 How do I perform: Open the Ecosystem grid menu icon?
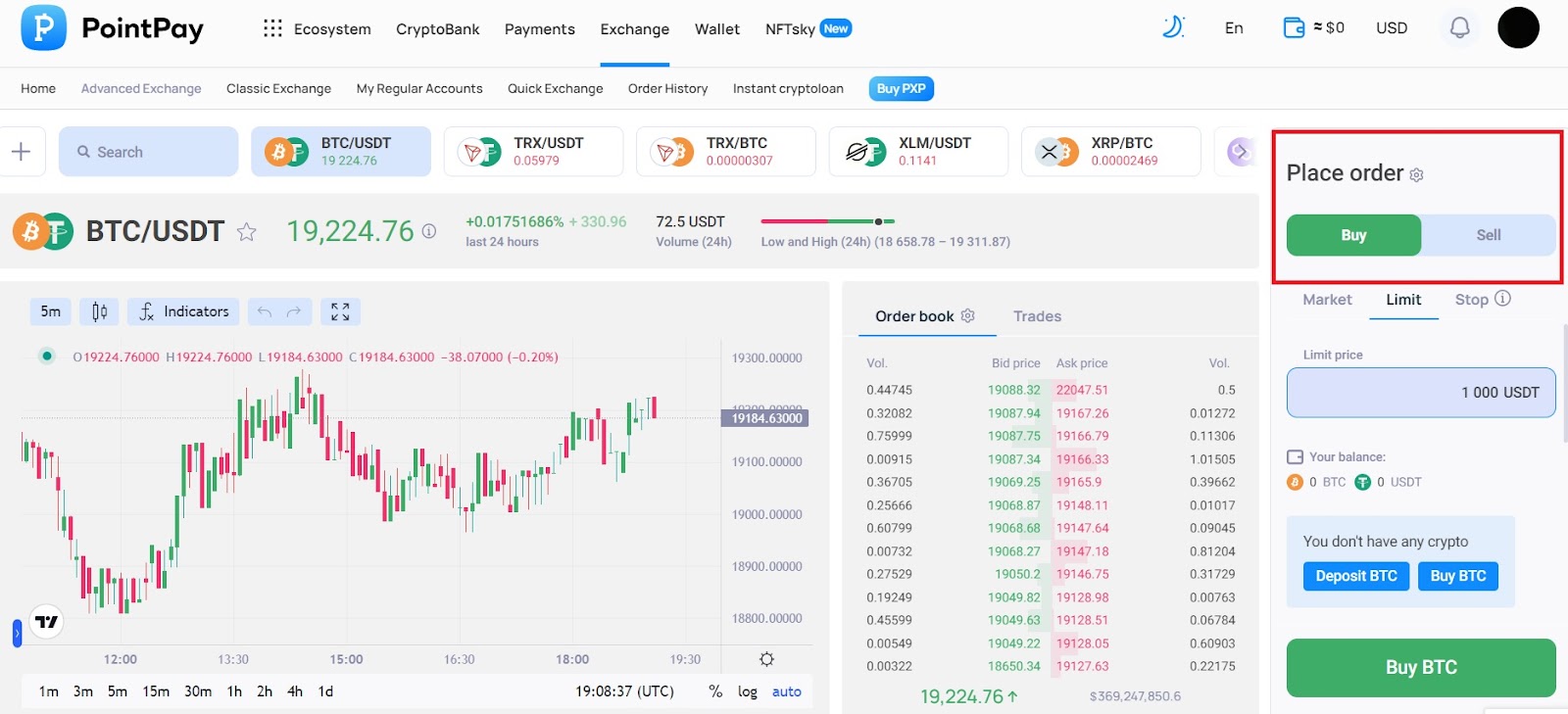[272, 28]
